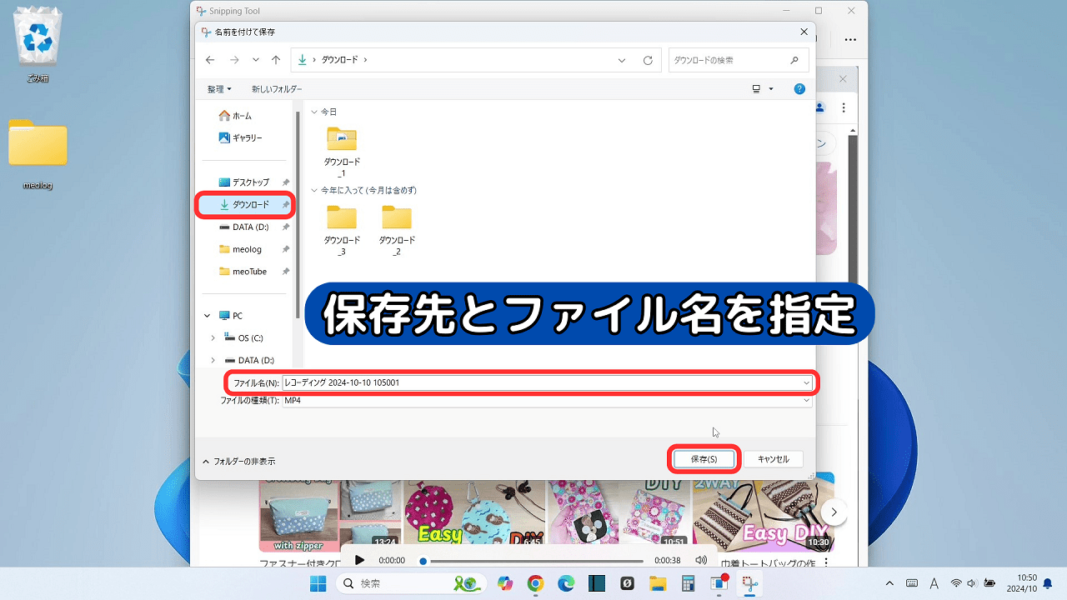The width and height of the screenshot is (1067, 600).
Task: Open the 整理 menu
Action: pyautogui.click(x=216, y=88)
